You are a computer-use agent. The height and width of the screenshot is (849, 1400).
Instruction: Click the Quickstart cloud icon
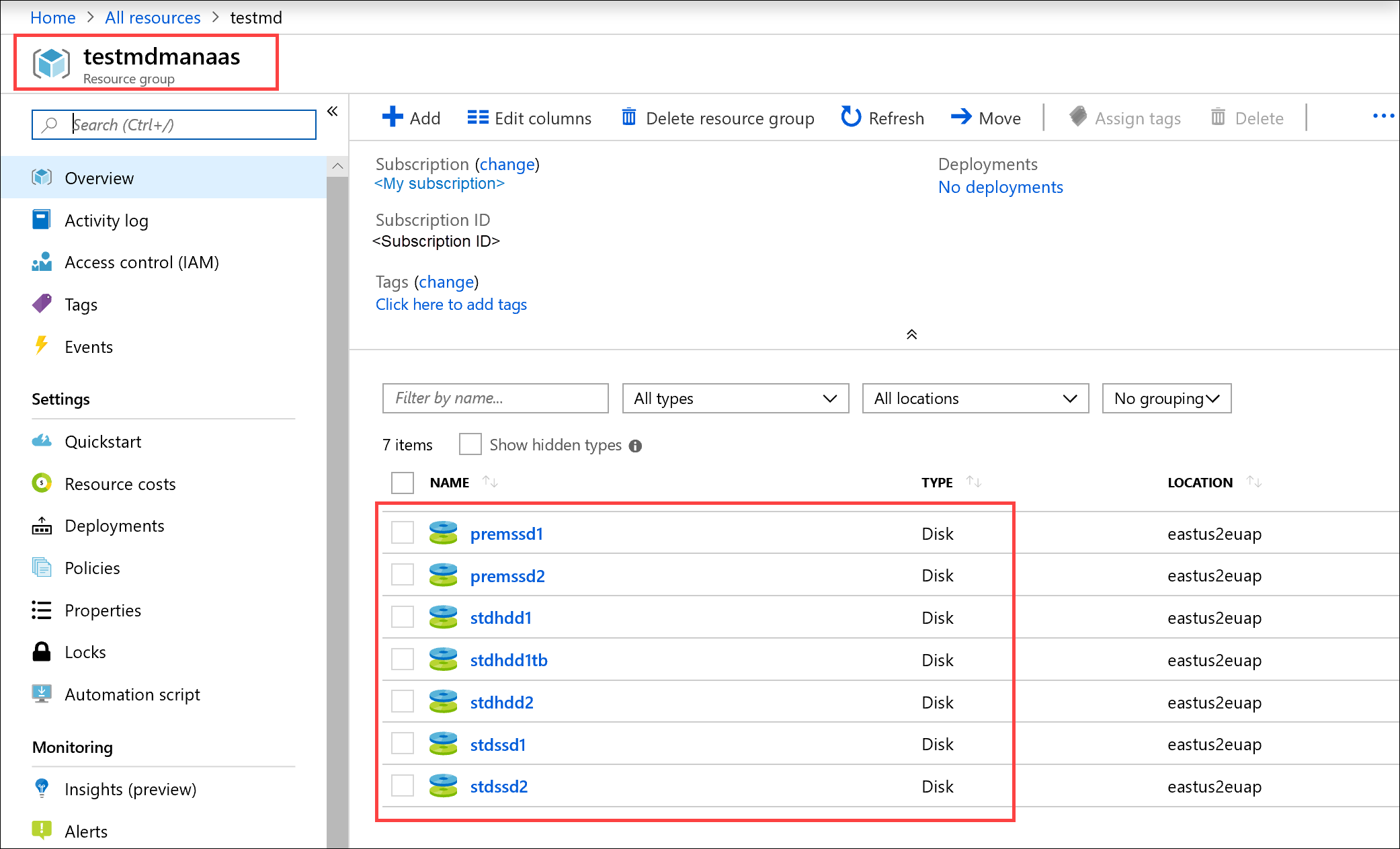(x=42, y=441)
